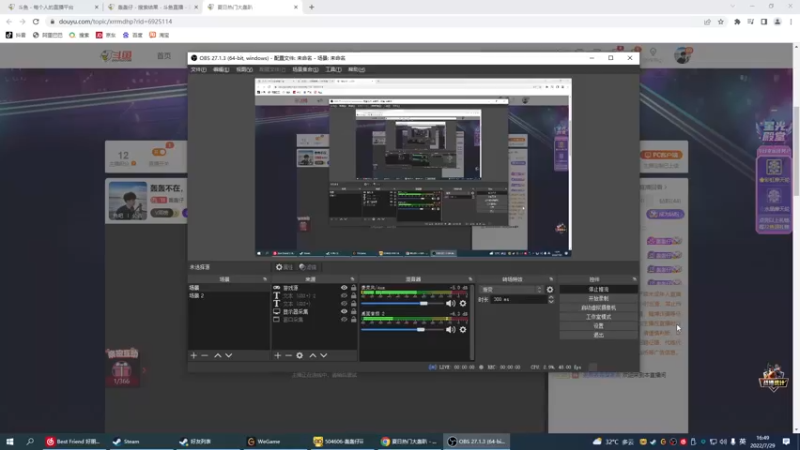Open second mixer channel settings gear
This screenshot has height=450, width=800.
pos(463,330)
